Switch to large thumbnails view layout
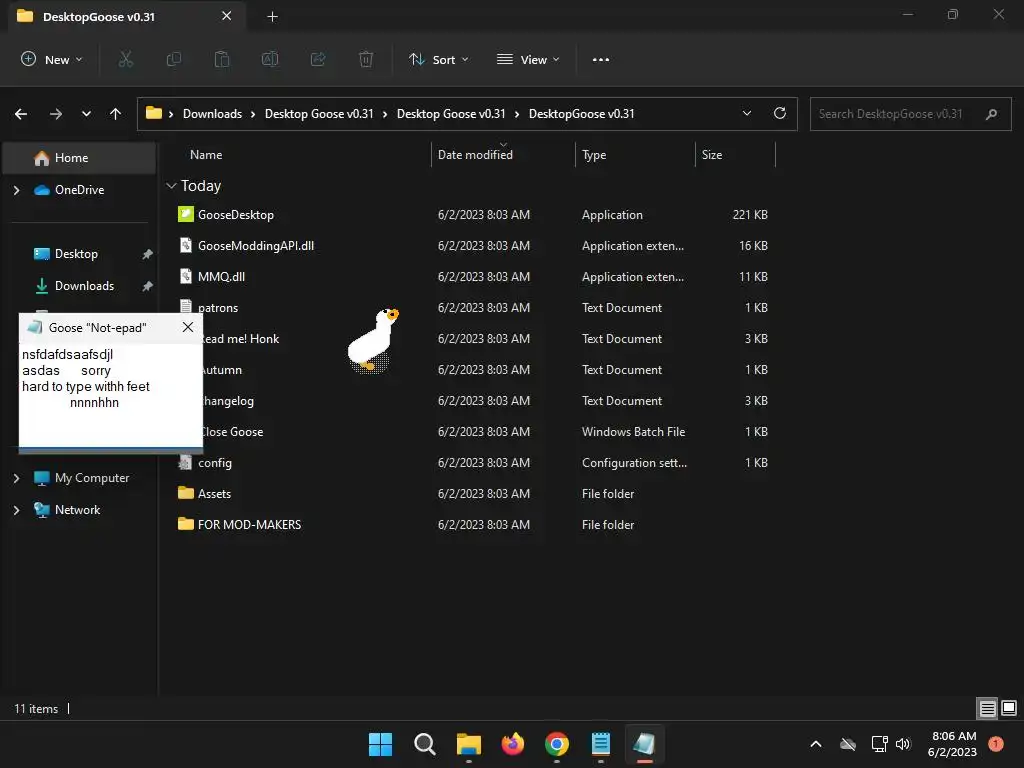1024x768 pixels. [x=1009, y=709]
